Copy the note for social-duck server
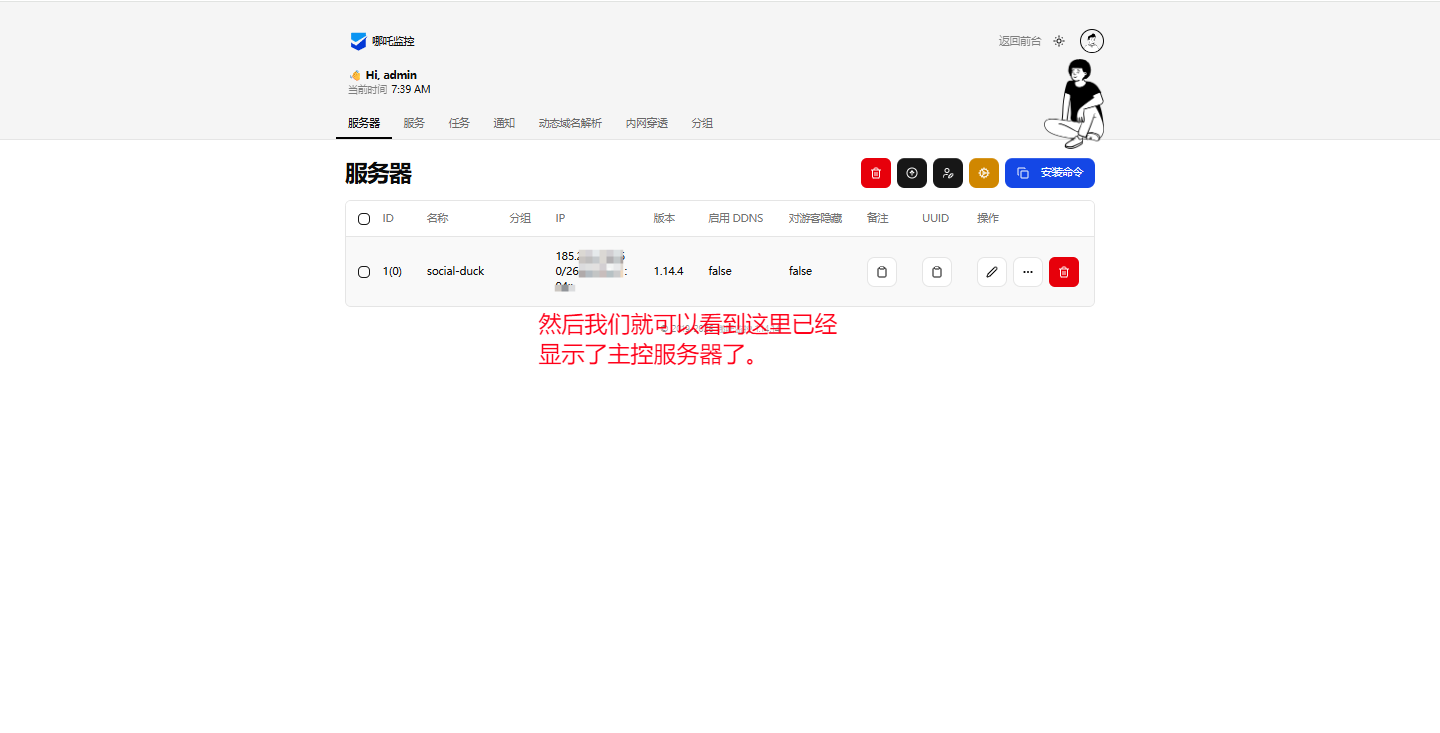 (881, 272)
